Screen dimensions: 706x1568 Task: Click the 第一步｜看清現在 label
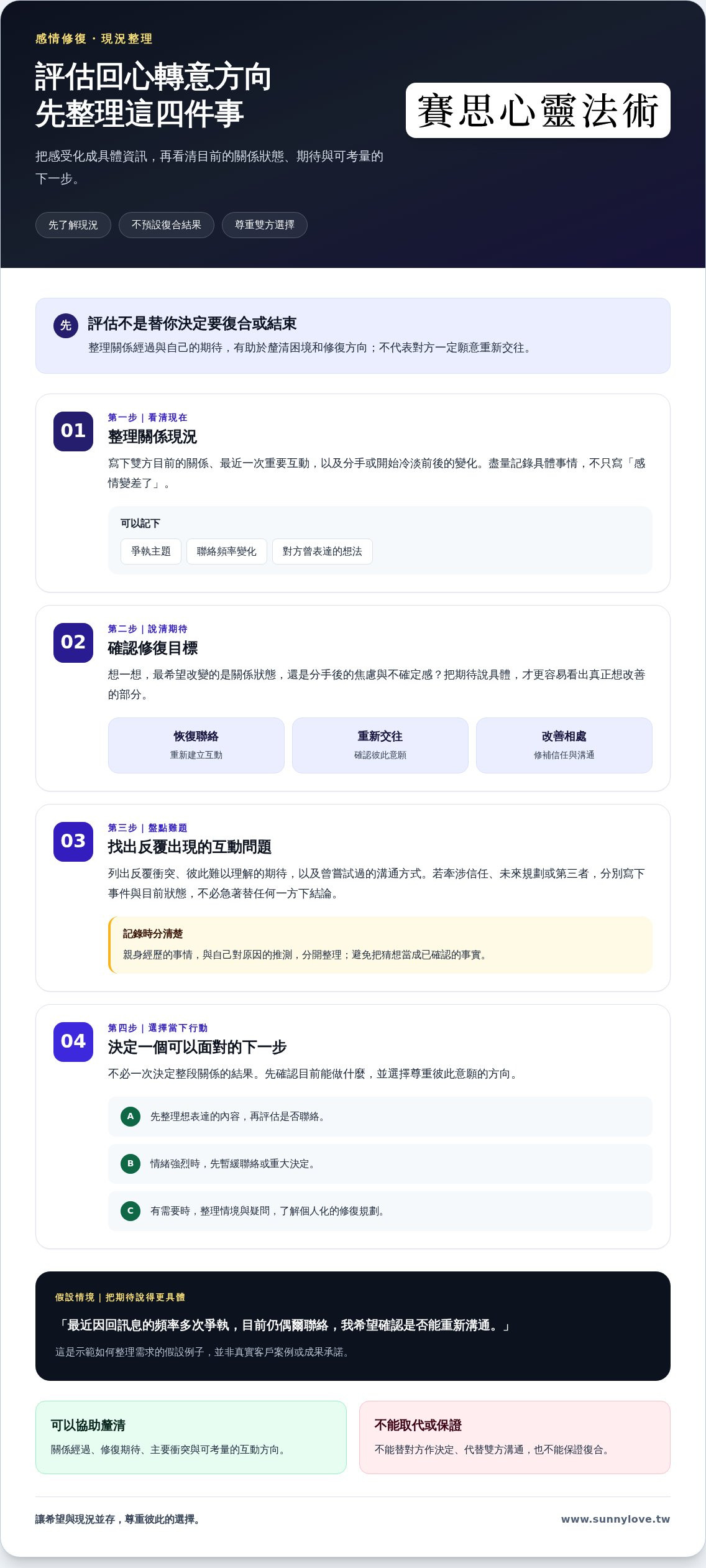point(147,418)
